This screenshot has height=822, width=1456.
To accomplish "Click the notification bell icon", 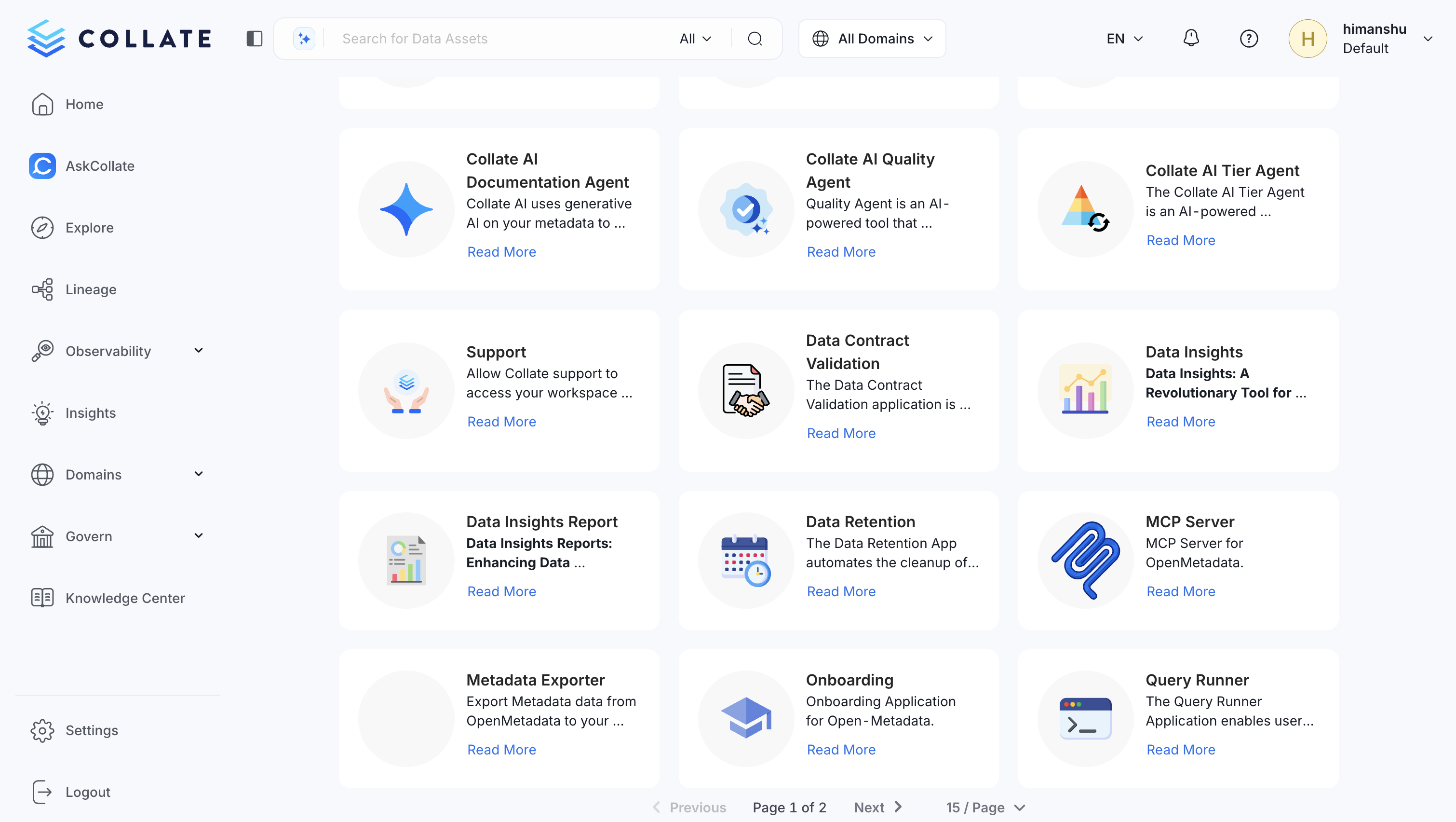I will tap(1191, 38).
